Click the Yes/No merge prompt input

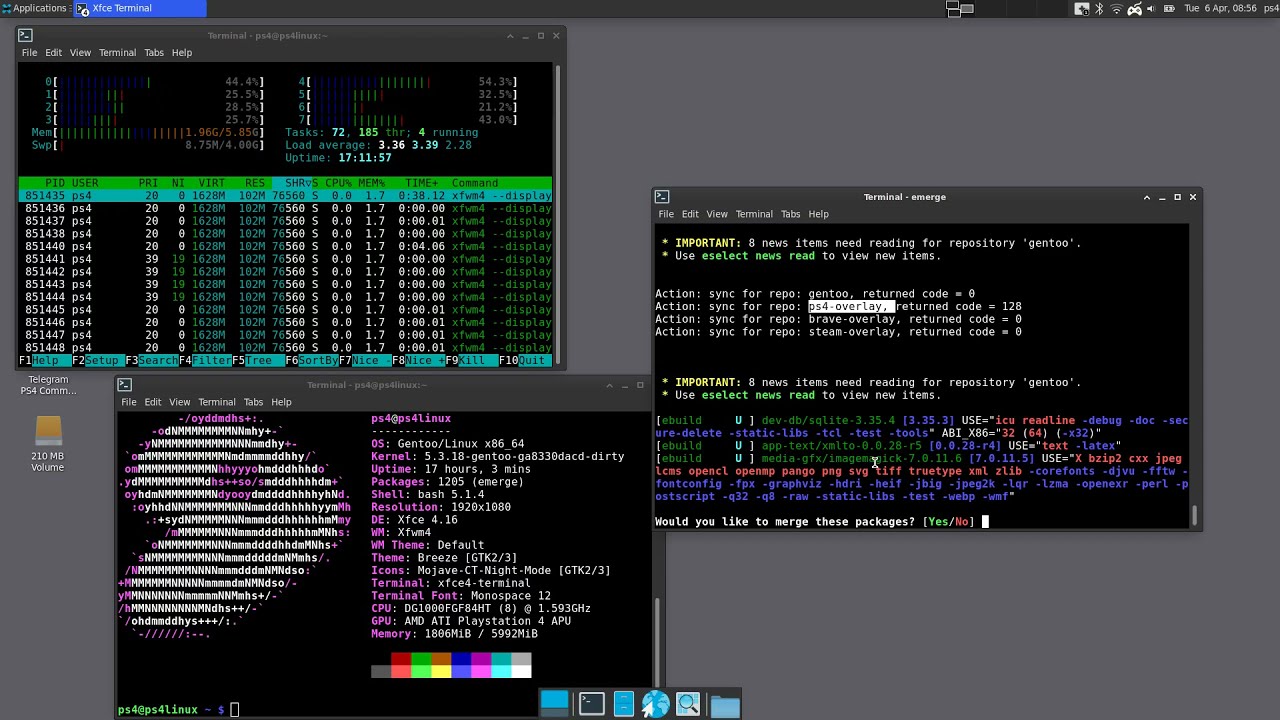985,521
